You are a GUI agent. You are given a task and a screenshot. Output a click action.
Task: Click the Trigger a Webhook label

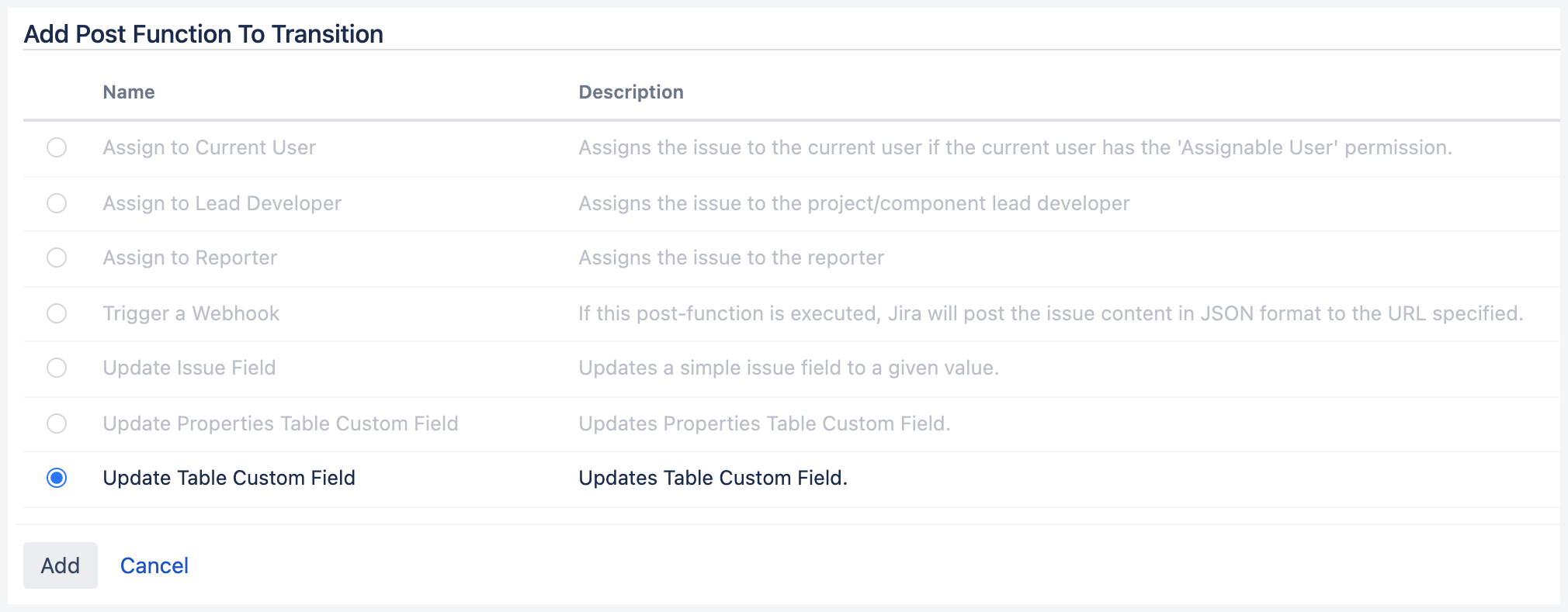(191, 313)
